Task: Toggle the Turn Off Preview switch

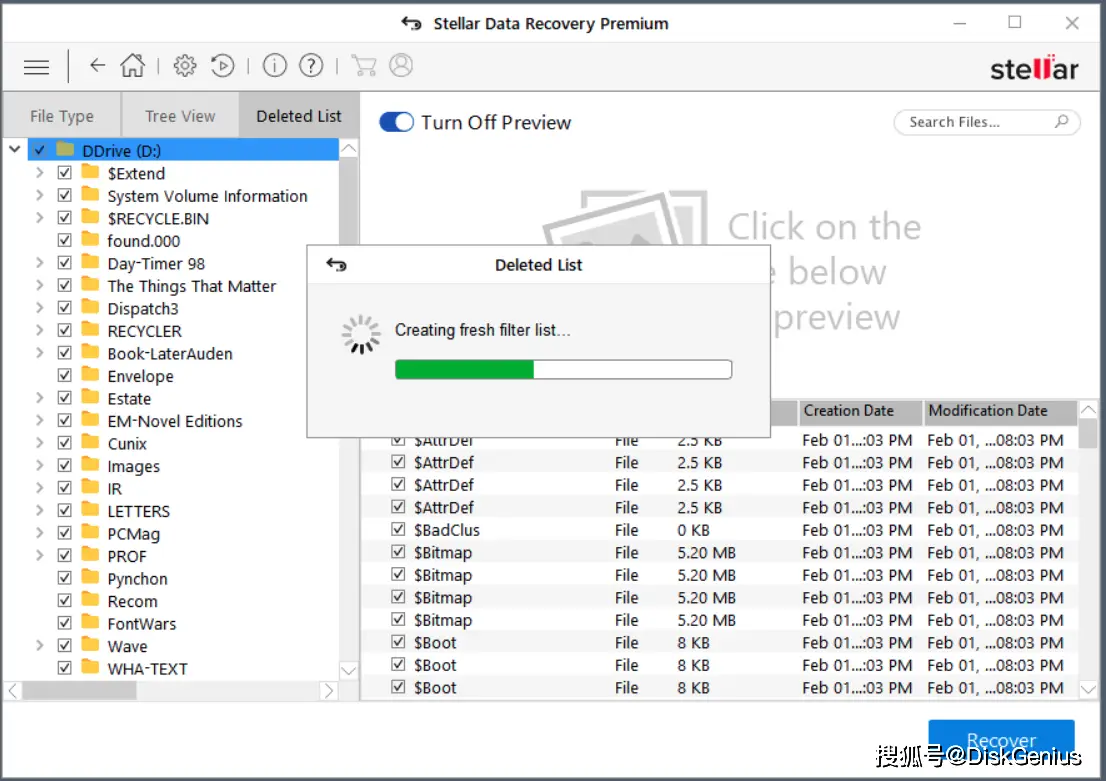Action: coord(396,122)
